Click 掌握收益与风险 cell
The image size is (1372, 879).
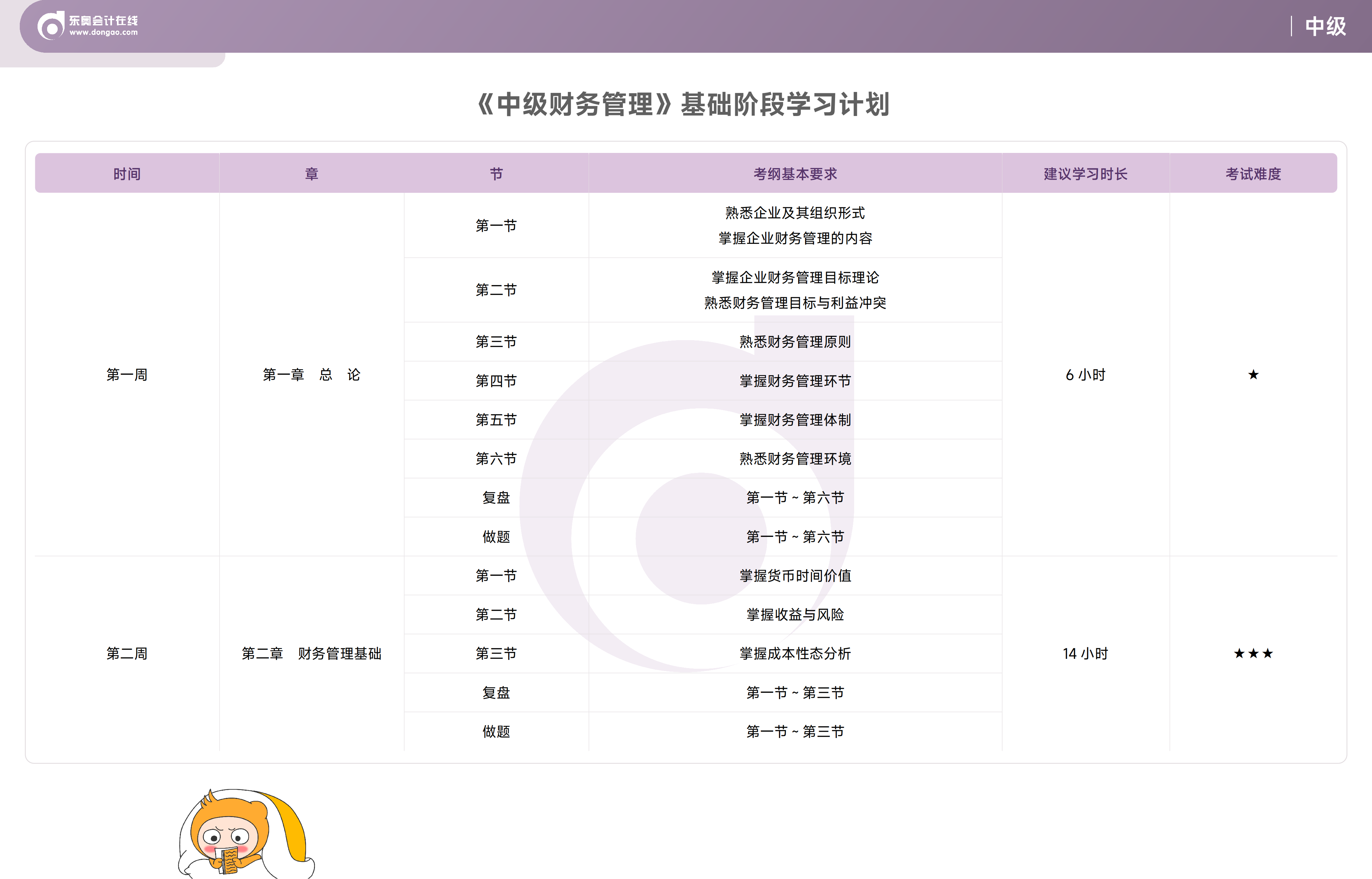(x=795, y=614)
